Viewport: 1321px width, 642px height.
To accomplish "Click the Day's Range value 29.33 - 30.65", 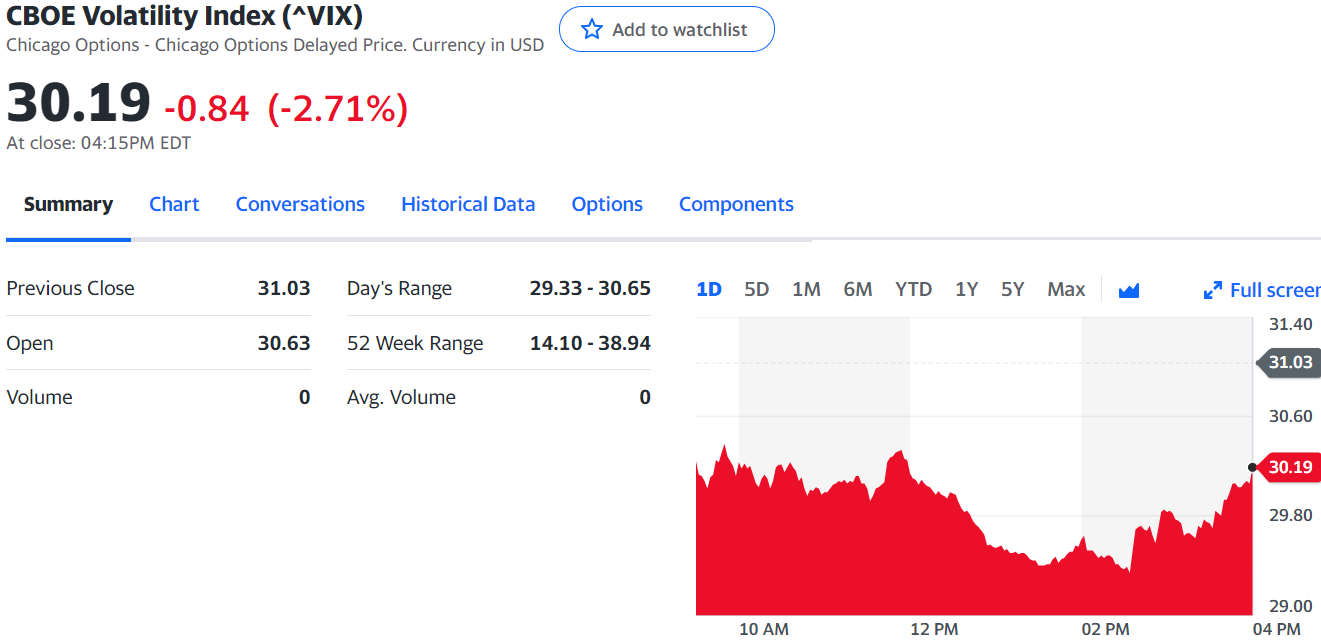I will (x=590, y=288).
